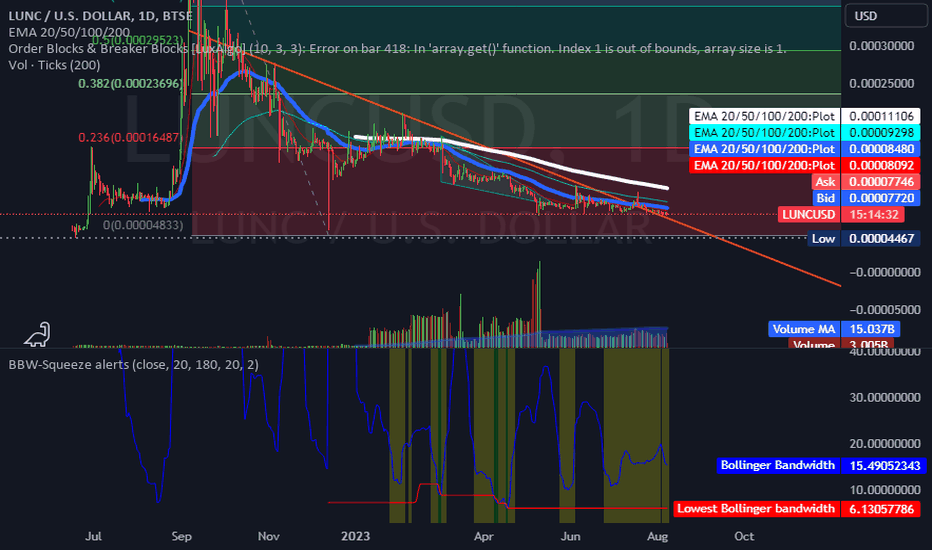The width and height of the screenshot is (932, 550).
Task: Click the blue EMA plot label 0.00008480
Action: click(804, 149)
